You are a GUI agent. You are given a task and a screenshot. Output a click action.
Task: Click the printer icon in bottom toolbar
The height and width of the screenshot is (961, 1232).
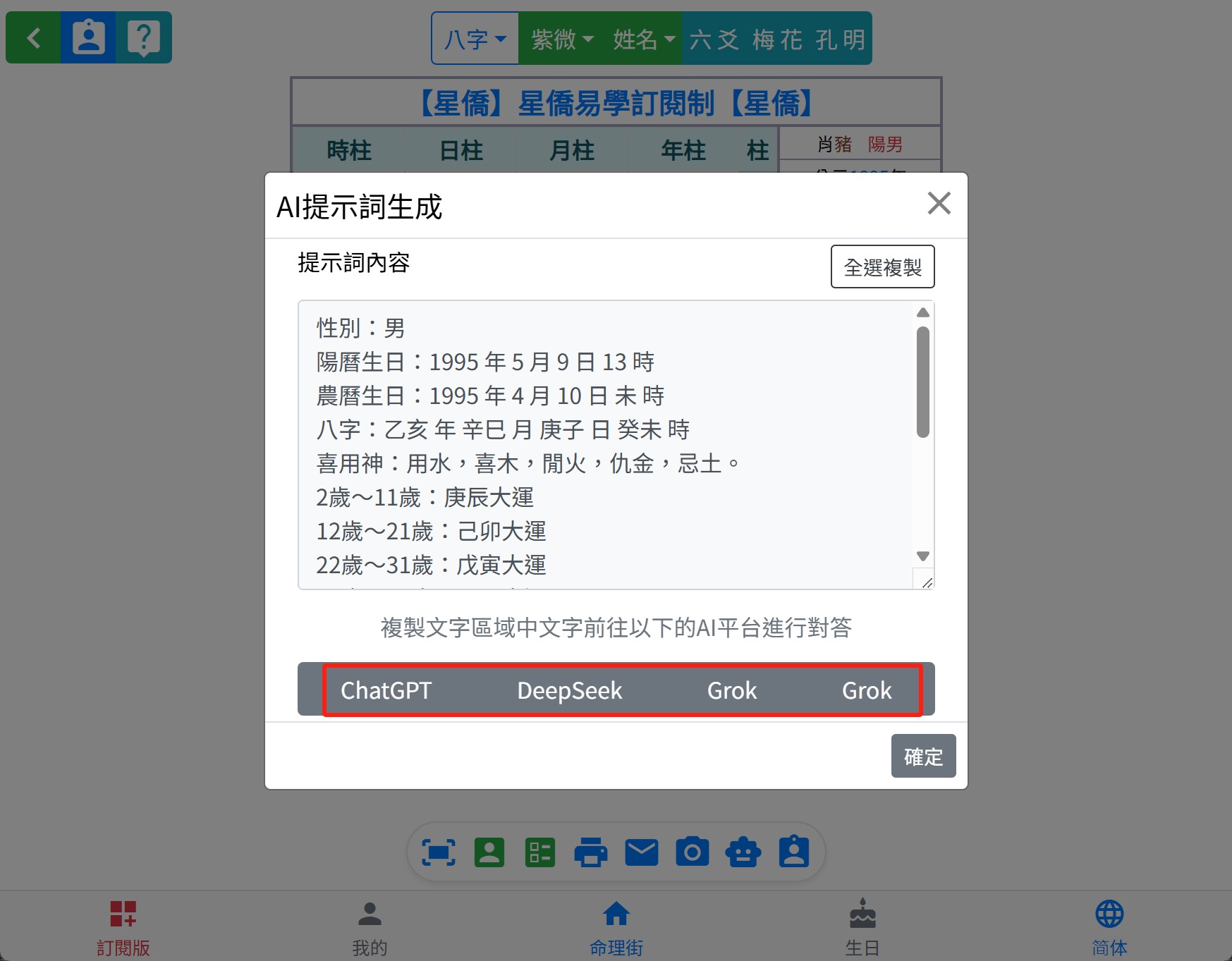click(x=590, y=852)
